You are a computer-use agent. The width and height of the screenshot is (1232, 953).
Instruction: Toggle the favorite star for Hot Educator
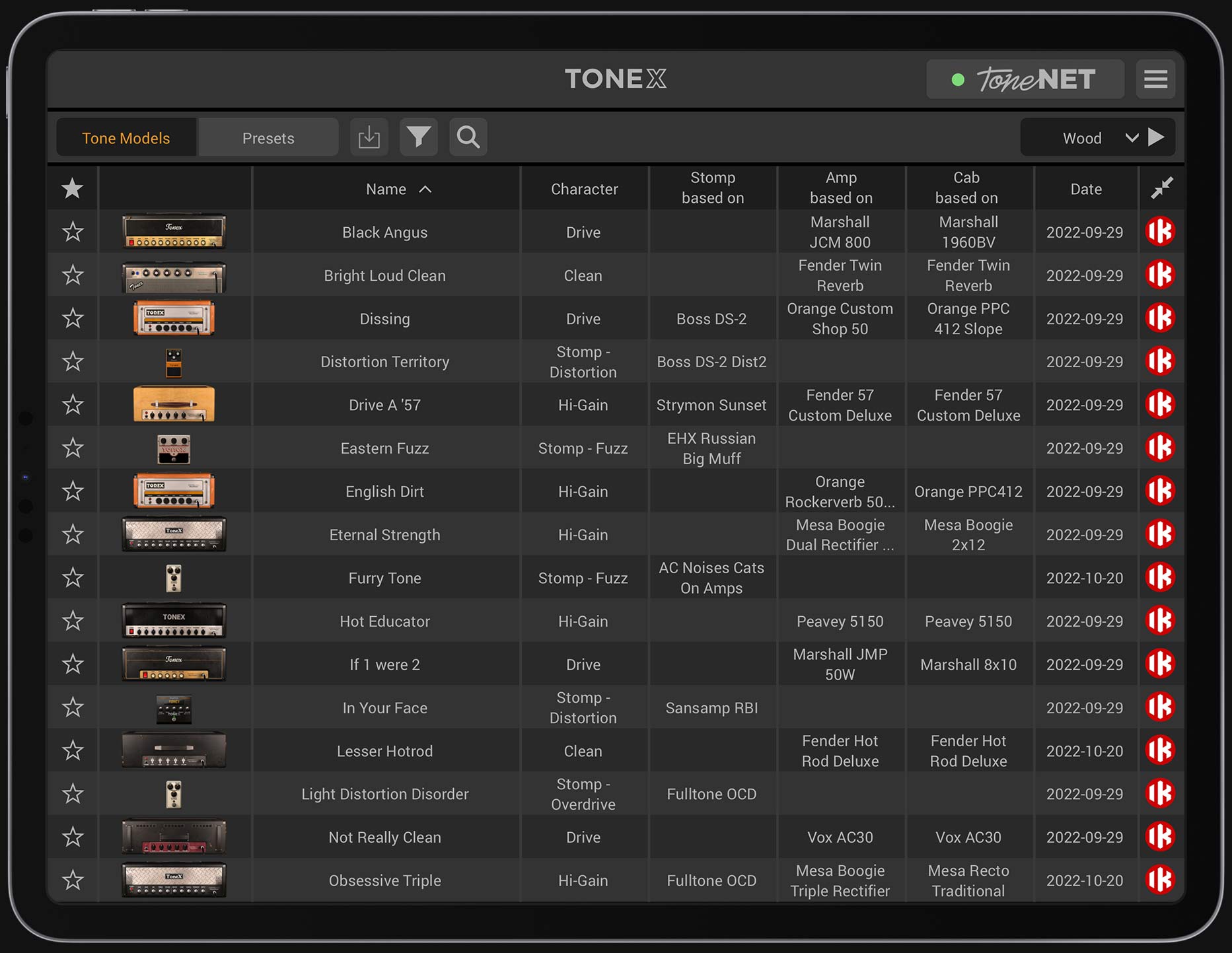point(73,620)
